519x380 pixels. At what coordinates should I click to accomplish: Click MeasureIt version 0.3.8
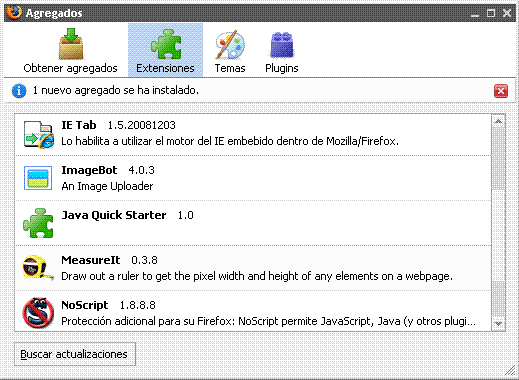point(144,260)
